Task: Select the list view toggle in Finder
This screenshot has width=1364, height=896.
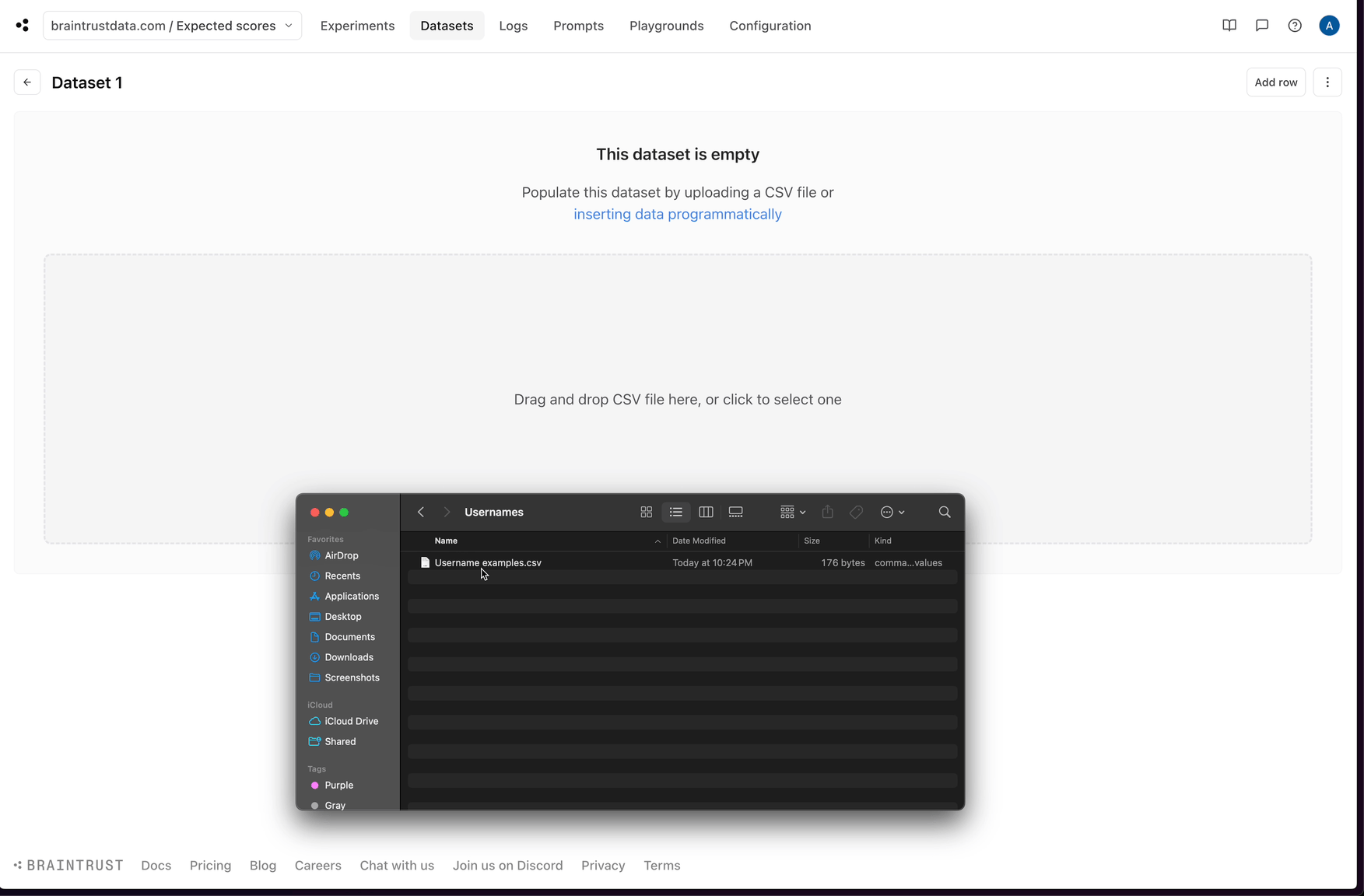Action: [675, 512]
